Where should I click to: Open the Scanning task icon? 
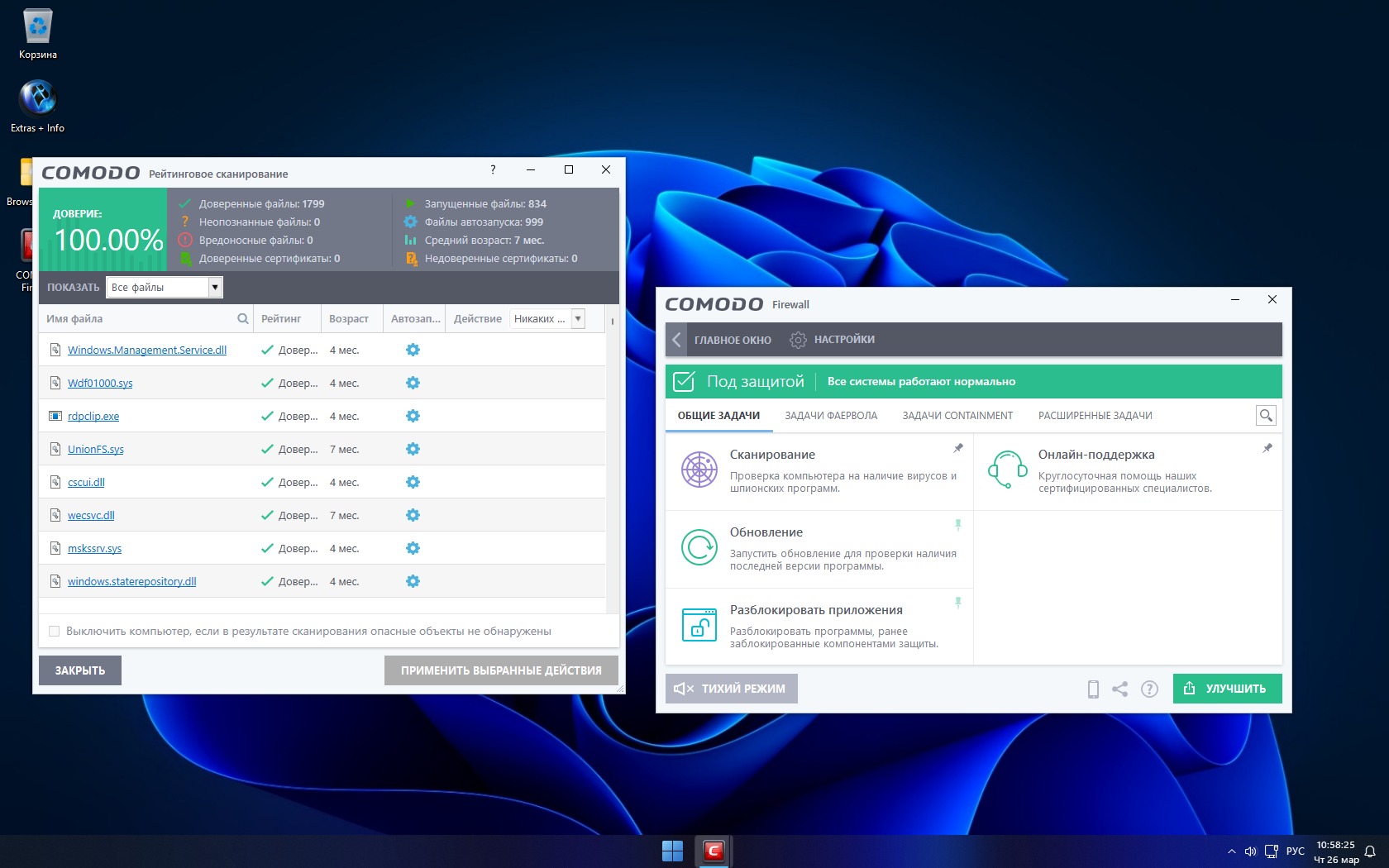pyautogui.click(x=699, y=470)
